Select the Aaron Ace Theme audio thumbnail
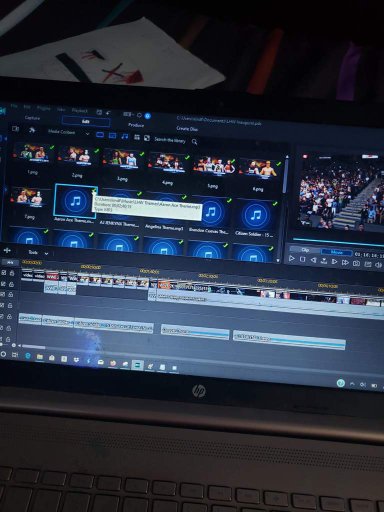The width and height of the screenshot is (384, 512). point(76,201)
